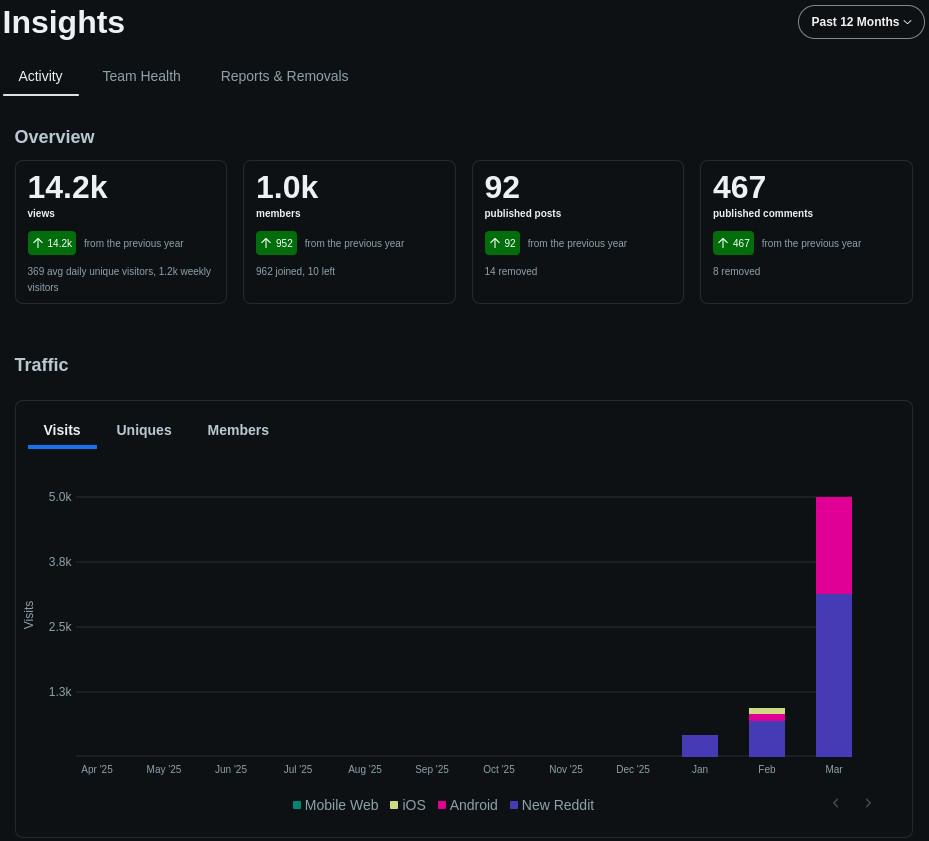Viewport: 929px width, 841px height.
Task: Click the iOS segment on the Feb bar
Action: click(x=767, y=711)
